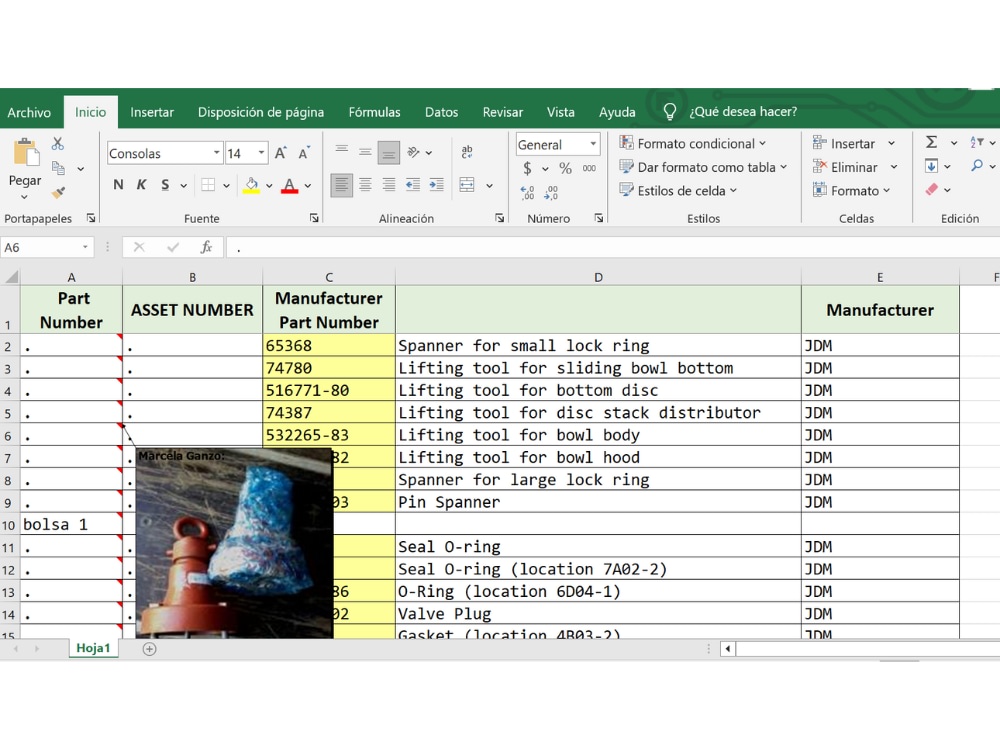Click the horizontal scrollbar left arrow
1000x750 pixels.
[x=728, y=649]
